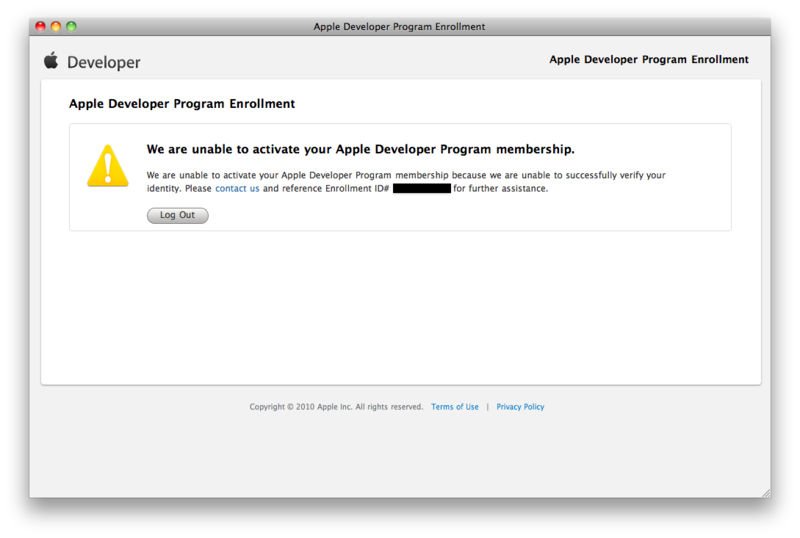
Task: Click the Developer header text
Action: pos(104,62)
